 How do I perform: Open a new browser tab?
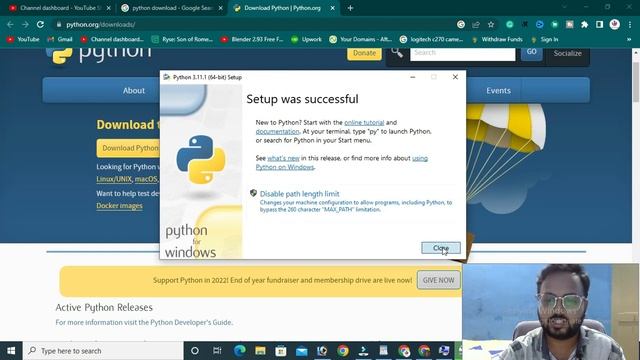pos(350,8)
